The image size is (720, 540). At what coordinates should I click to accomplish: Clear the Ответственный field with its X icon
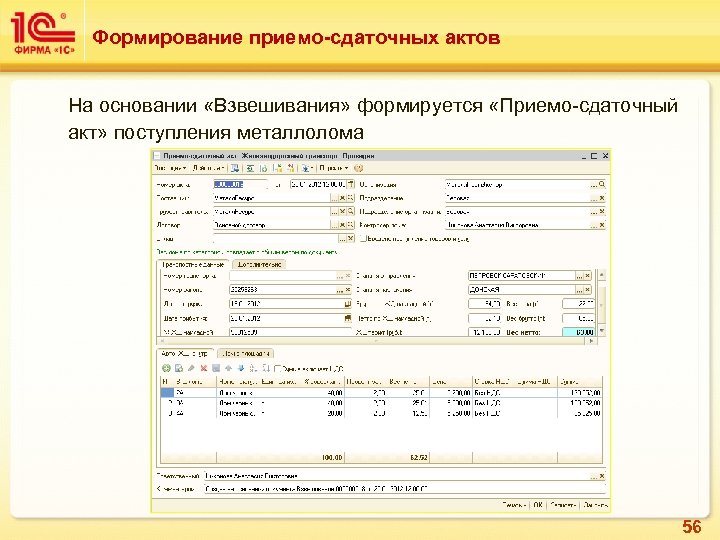point(602,476)
